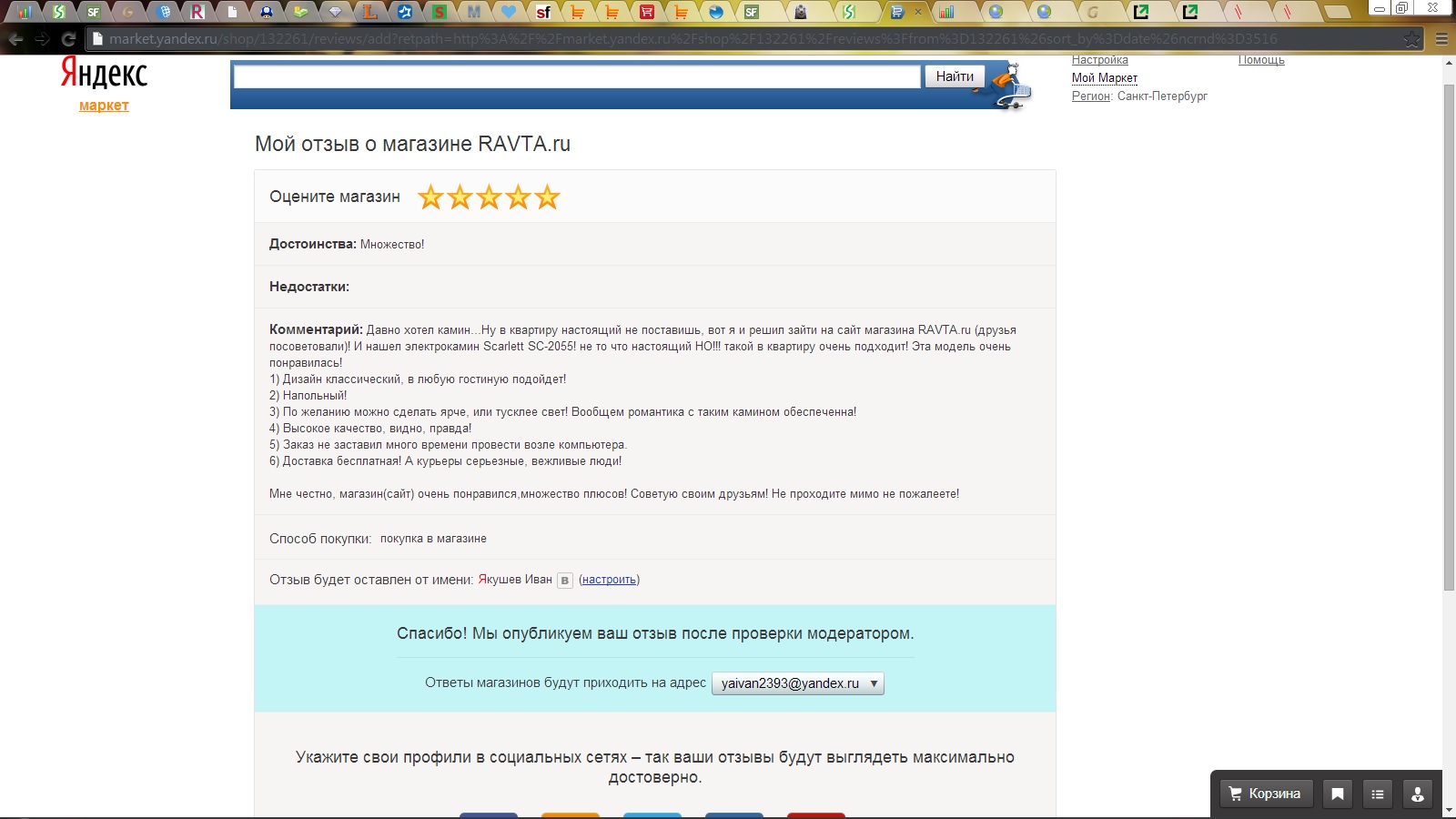Click review line 2) Напольный!
The height and width of the screenshot is (819, 1456).
pos(308,396)
